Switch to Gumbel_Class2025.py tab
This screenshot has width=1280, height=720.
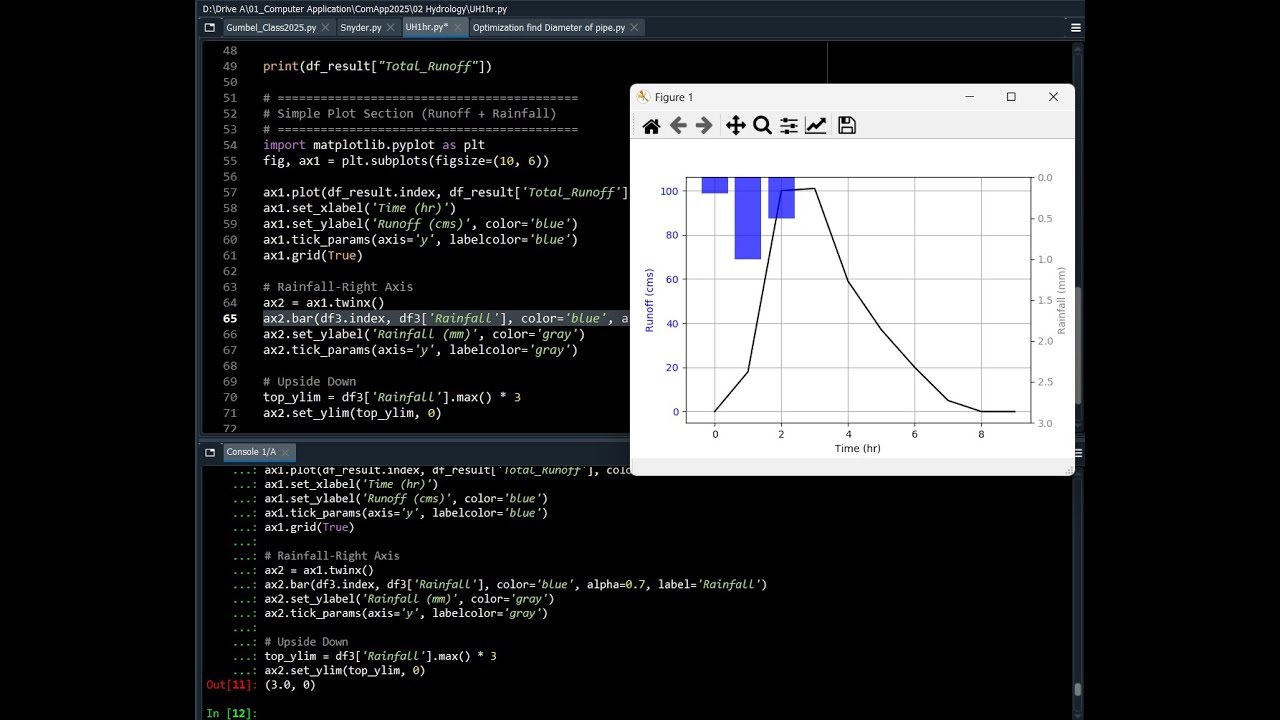point(271,28)
